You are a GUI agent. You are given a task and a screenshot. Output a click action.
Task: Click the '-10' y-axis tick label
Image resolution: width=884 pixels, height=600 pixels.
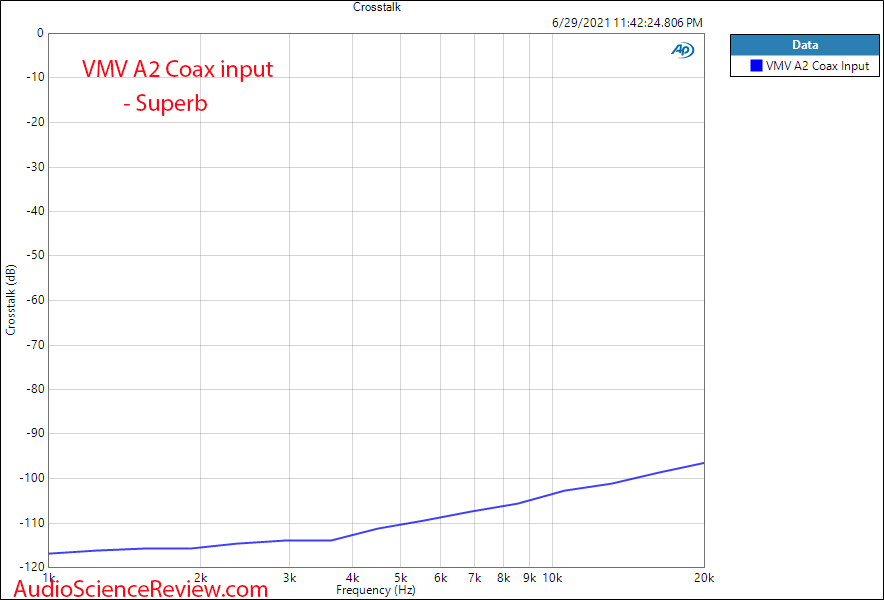35,77
